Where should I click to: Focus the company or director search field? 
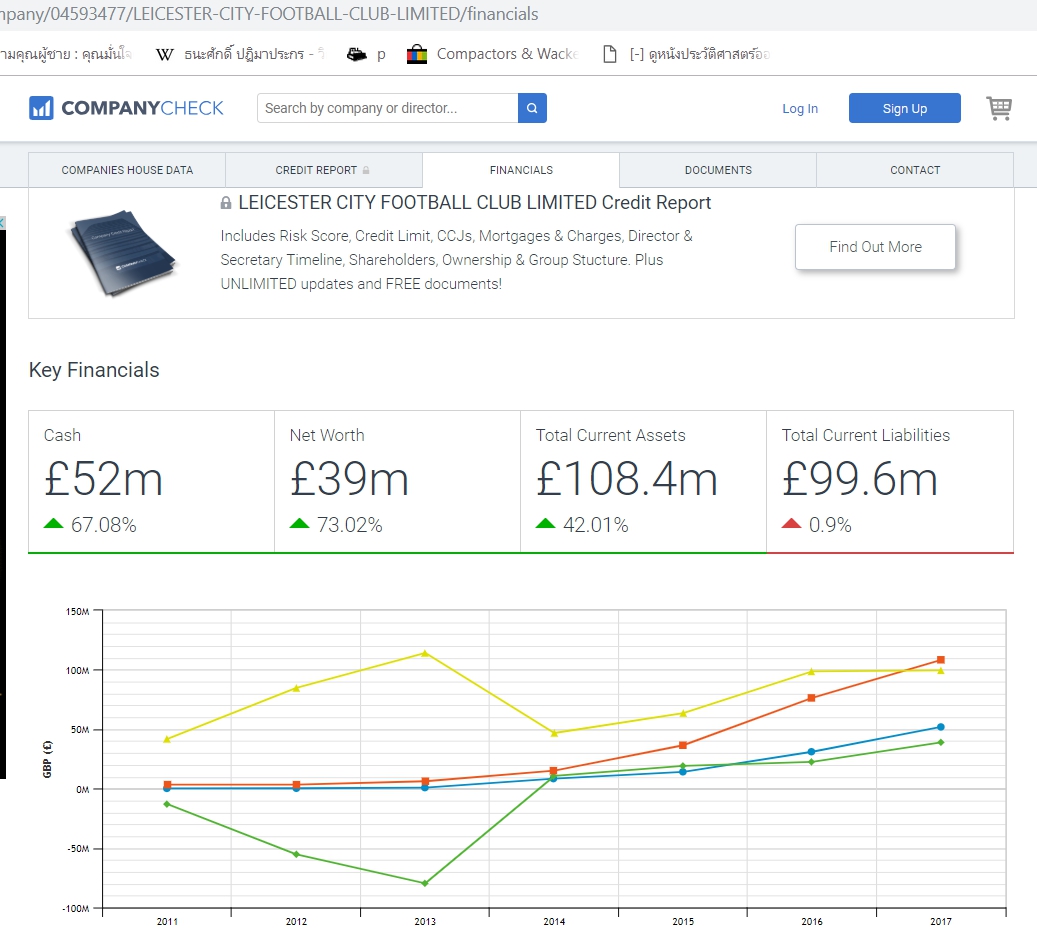click(387, 108)
